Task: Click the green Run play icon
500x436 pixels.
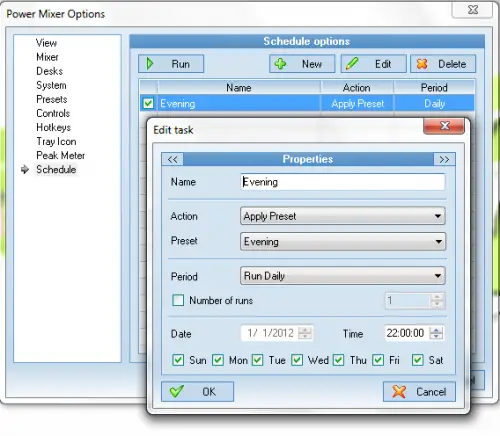Action: tap(150, 63)
